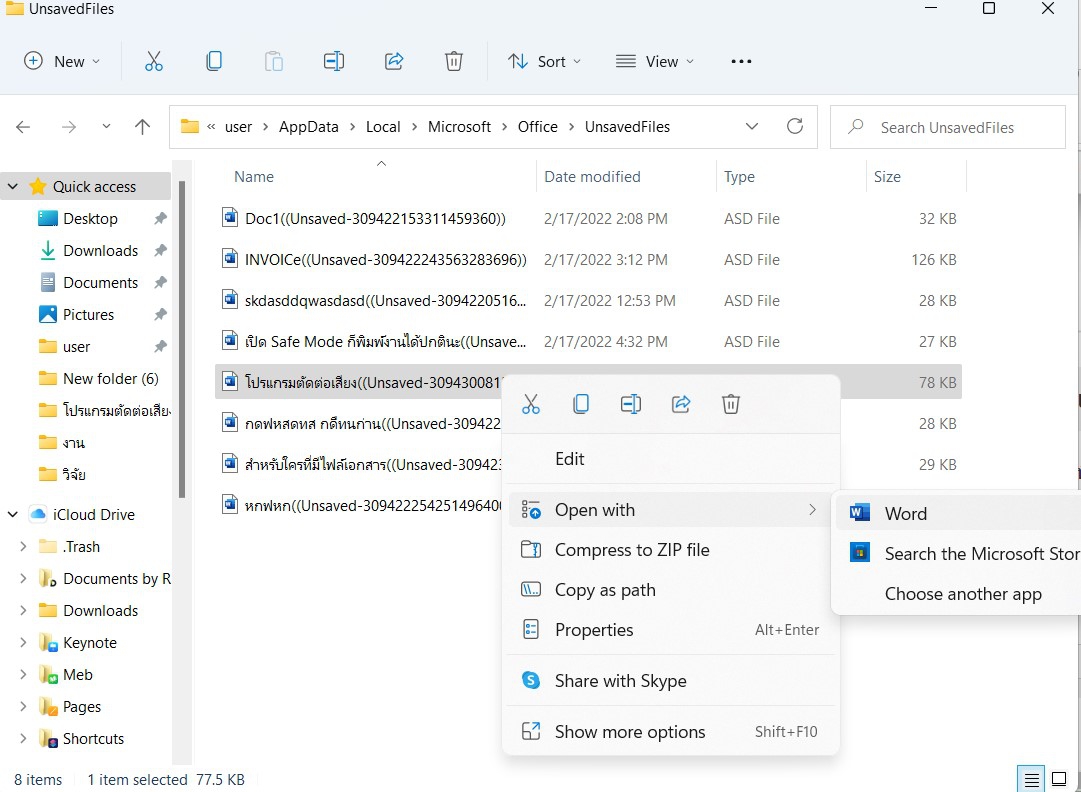This screenshot has height=792, width=1081.
Task: Select Properties in the context menu
Action: [x=594, y=630]
